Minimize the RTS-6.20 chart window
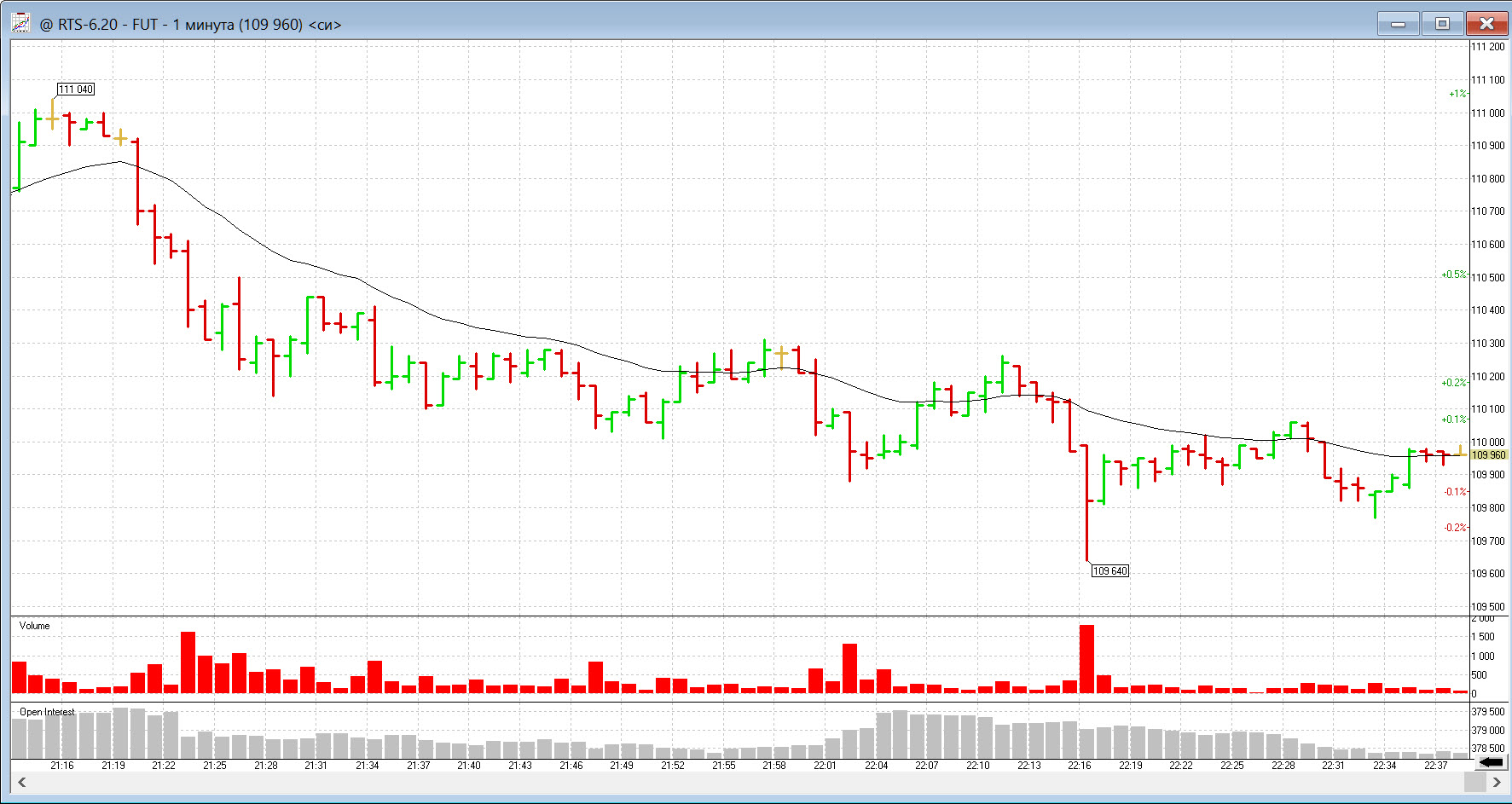Screen dimensions: 1512x804 [x=1399, y=24]
